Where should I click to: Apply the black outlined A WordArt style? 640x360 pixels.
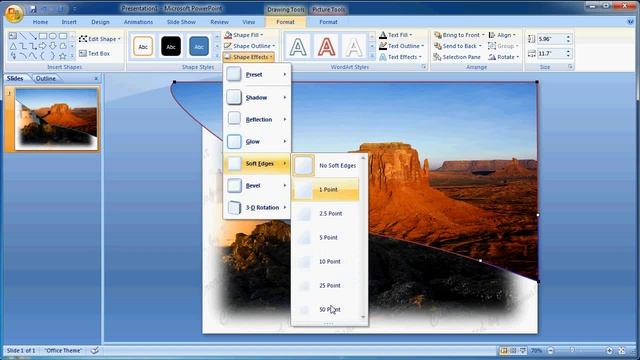[298, 47]
